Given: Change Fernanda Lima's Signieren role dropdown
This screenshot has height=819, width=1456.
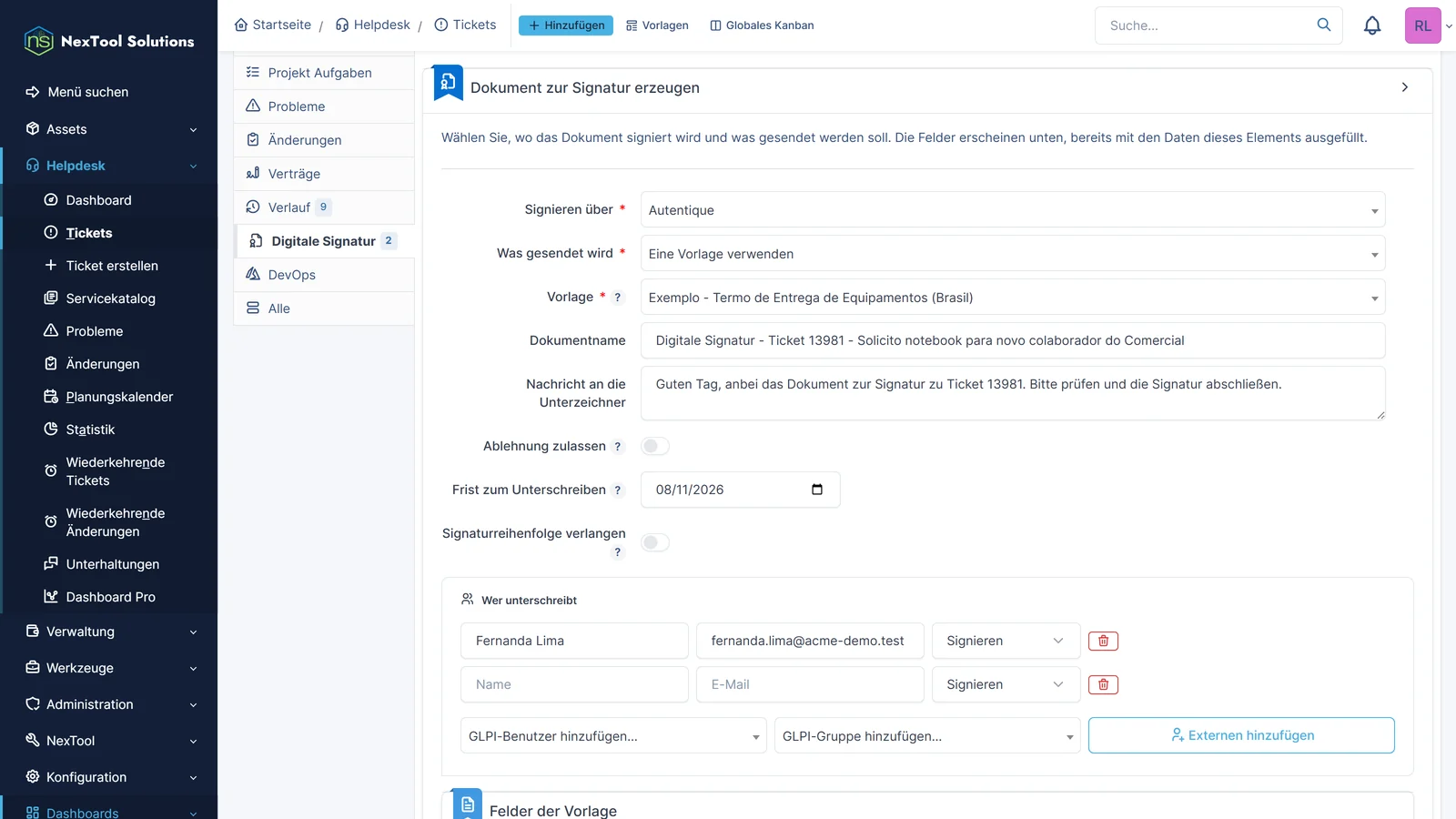Looking at the screenshot, I should click(1006, 641).
